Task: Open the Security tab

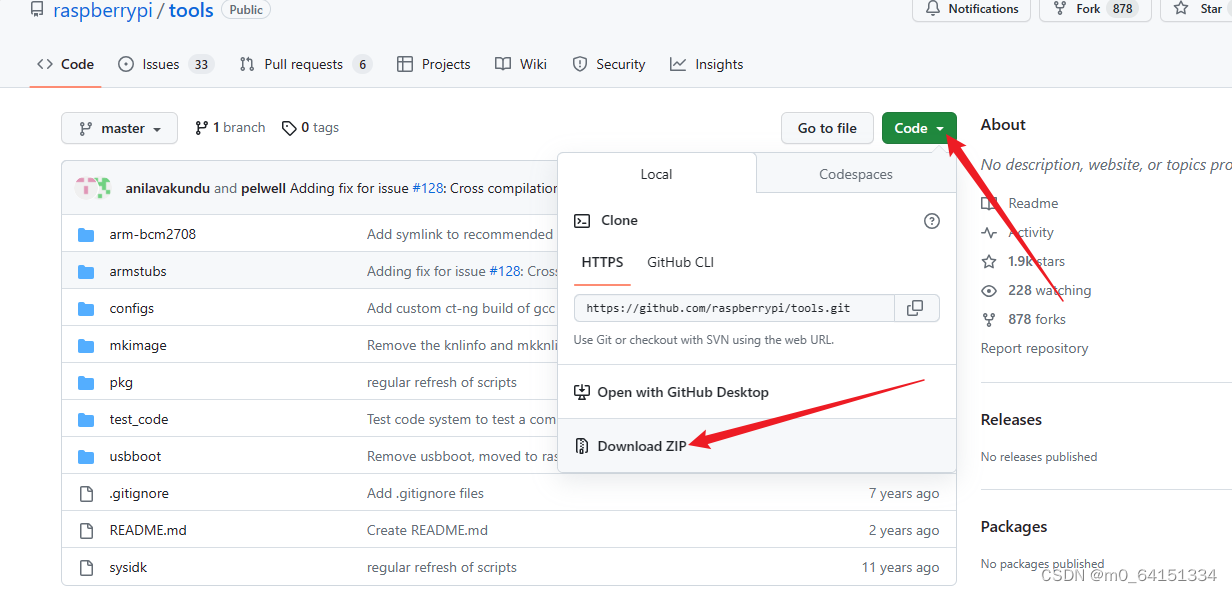Action: tap(608, 64)
